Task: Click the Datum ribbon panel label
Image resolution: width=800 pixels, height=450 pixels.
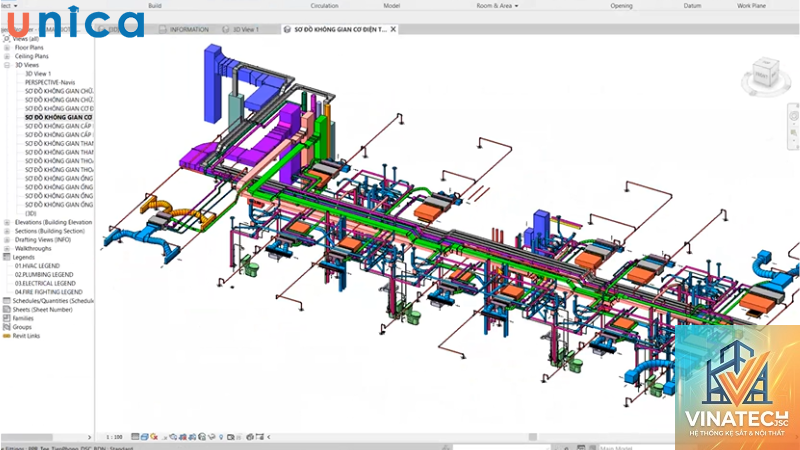Action: [692, 6]
